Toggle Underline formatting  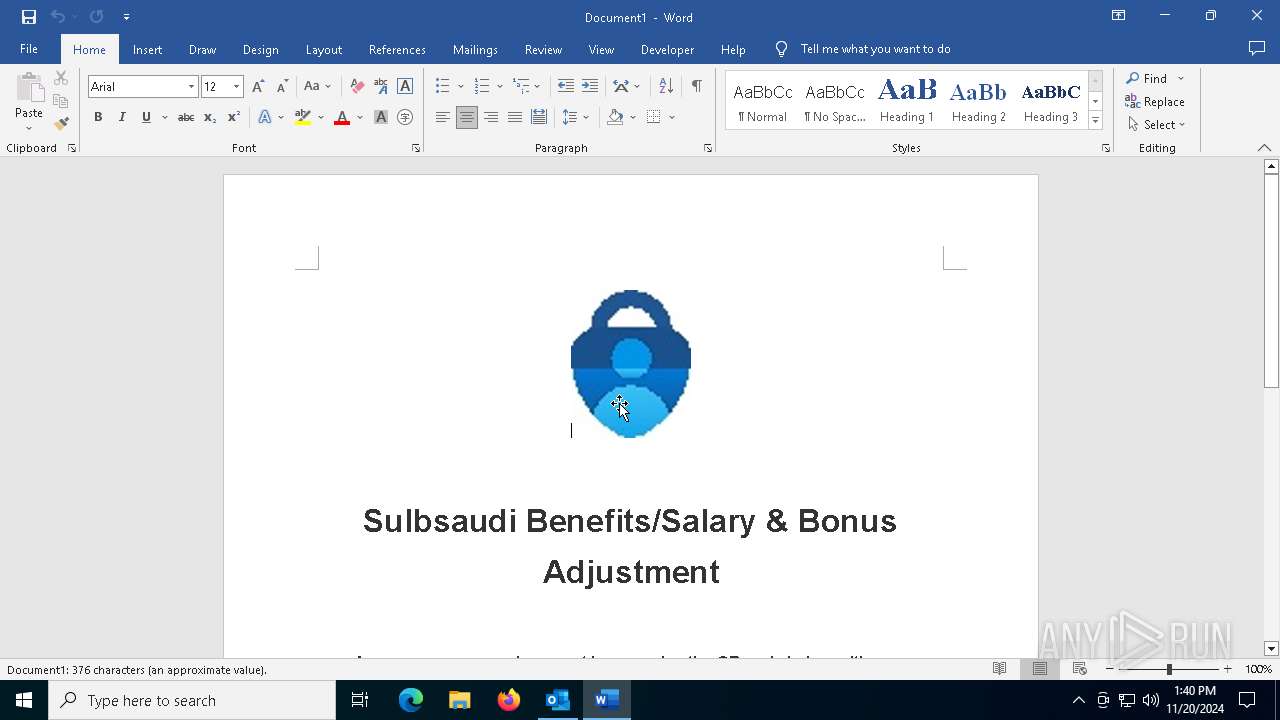(x=146, y=117)
